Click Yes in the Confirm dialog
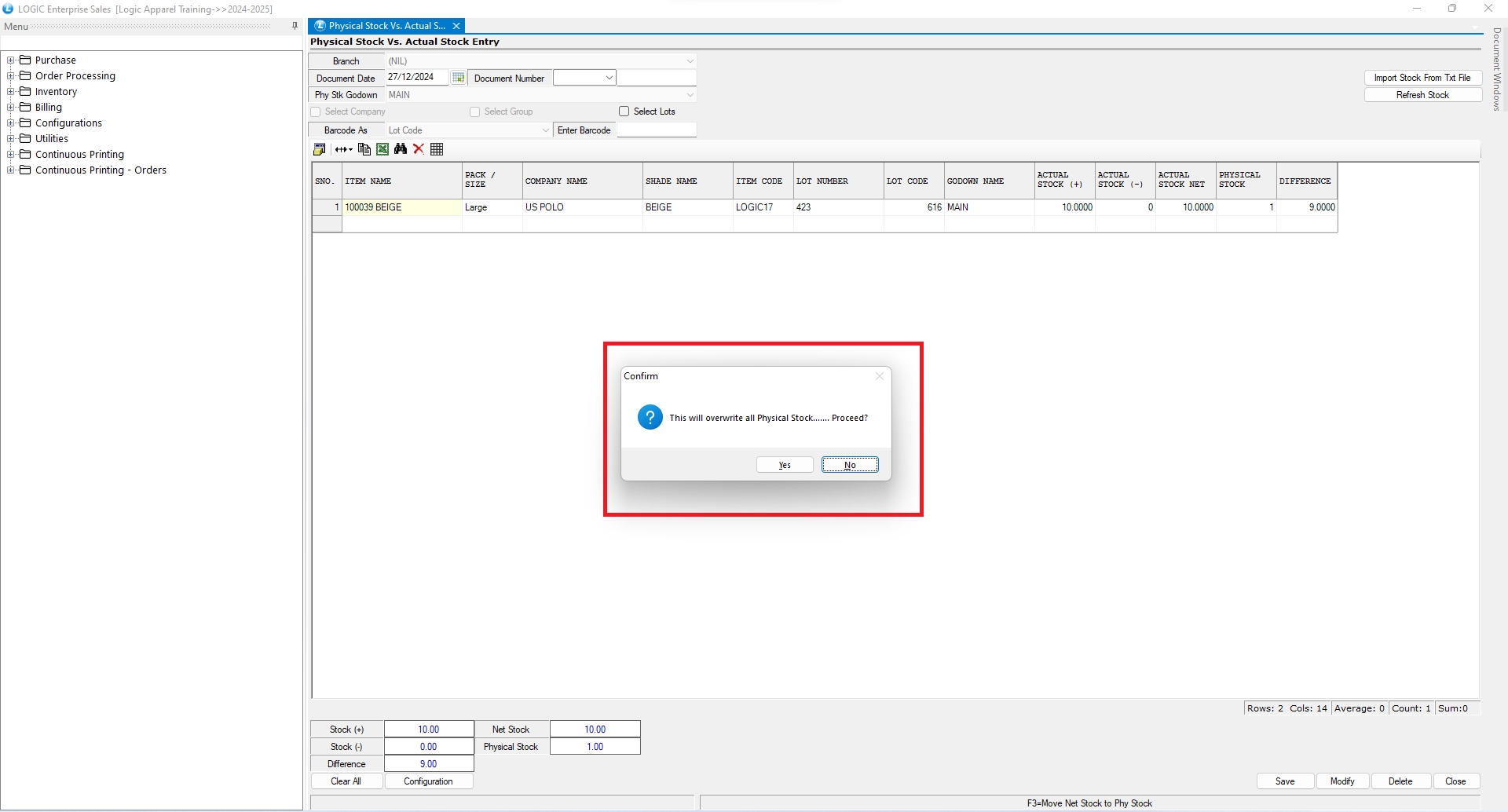Viewport: 1508px width, 812px height. (785, 465)
